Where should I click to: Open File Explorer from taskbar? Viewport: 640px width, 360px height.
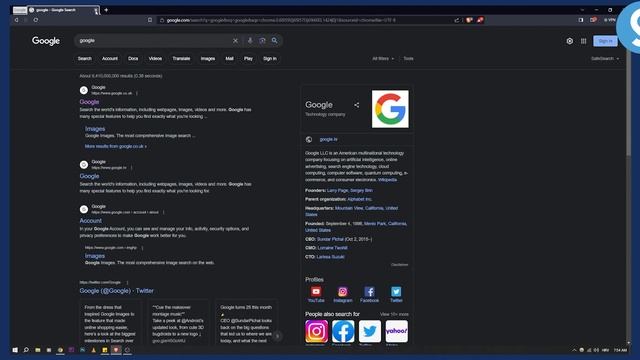38,350
